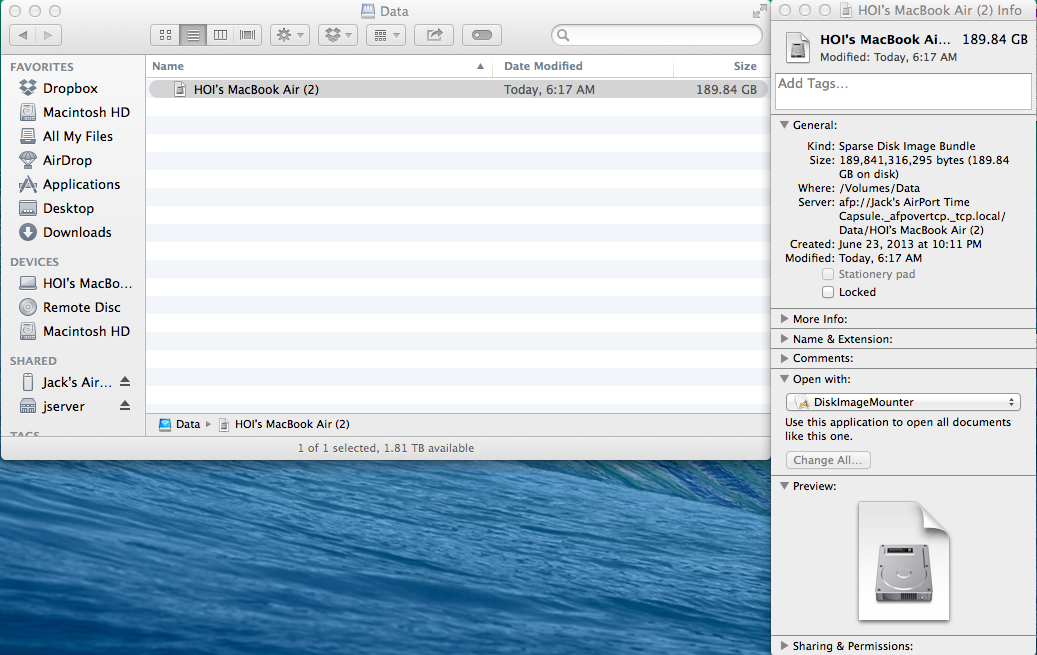Go forward with the Finder forward arrow

click(48, 35)
